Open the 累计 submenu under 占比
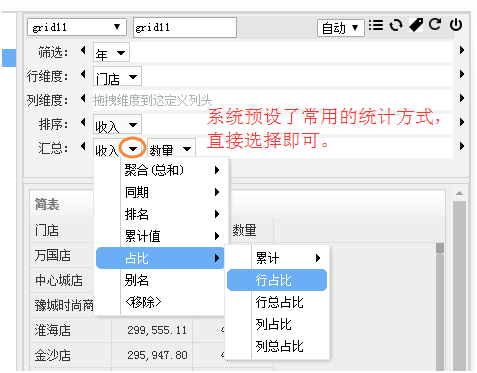Screen dimensions: 477x373 click(x=277, y=258)
